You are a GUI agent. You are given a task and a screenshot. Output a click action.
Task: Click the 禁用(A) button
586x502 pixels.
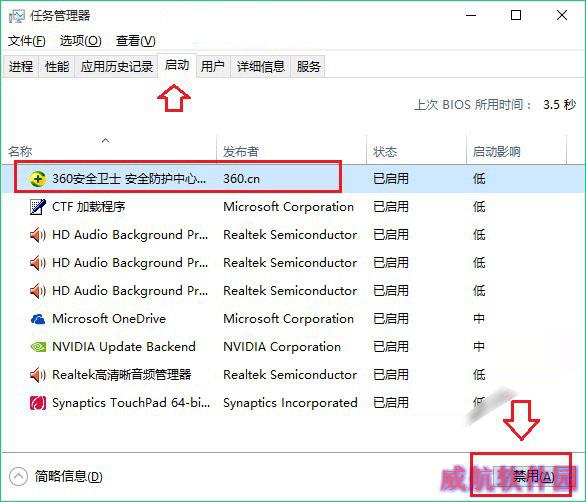[532, 477]
